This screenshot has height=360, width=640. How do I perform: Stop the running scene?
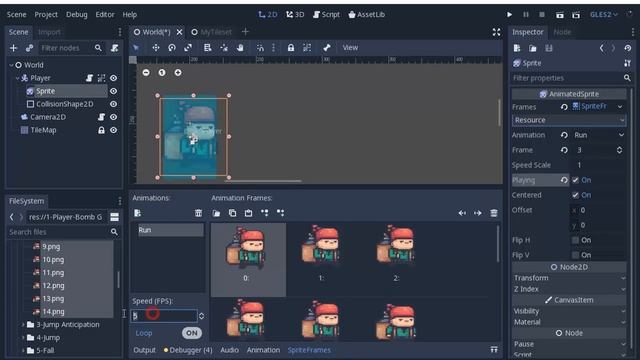(x=542, y=15)
